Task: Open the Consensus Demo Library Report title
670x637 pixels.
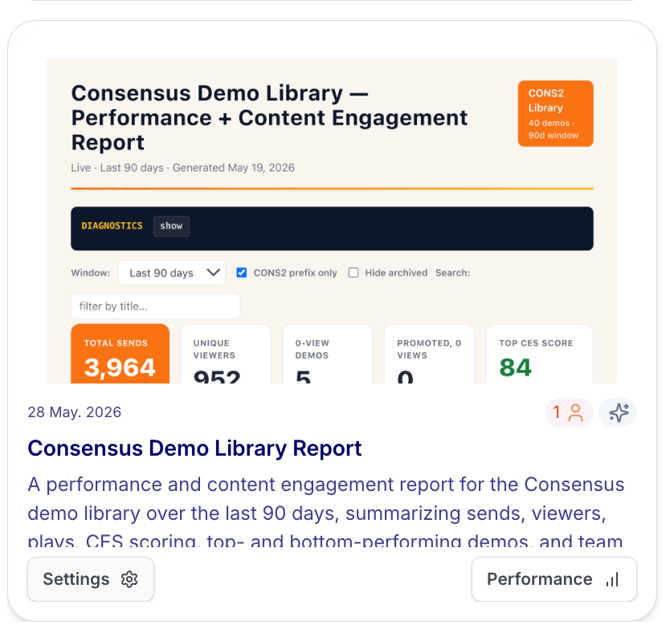Action: (194, 449)
